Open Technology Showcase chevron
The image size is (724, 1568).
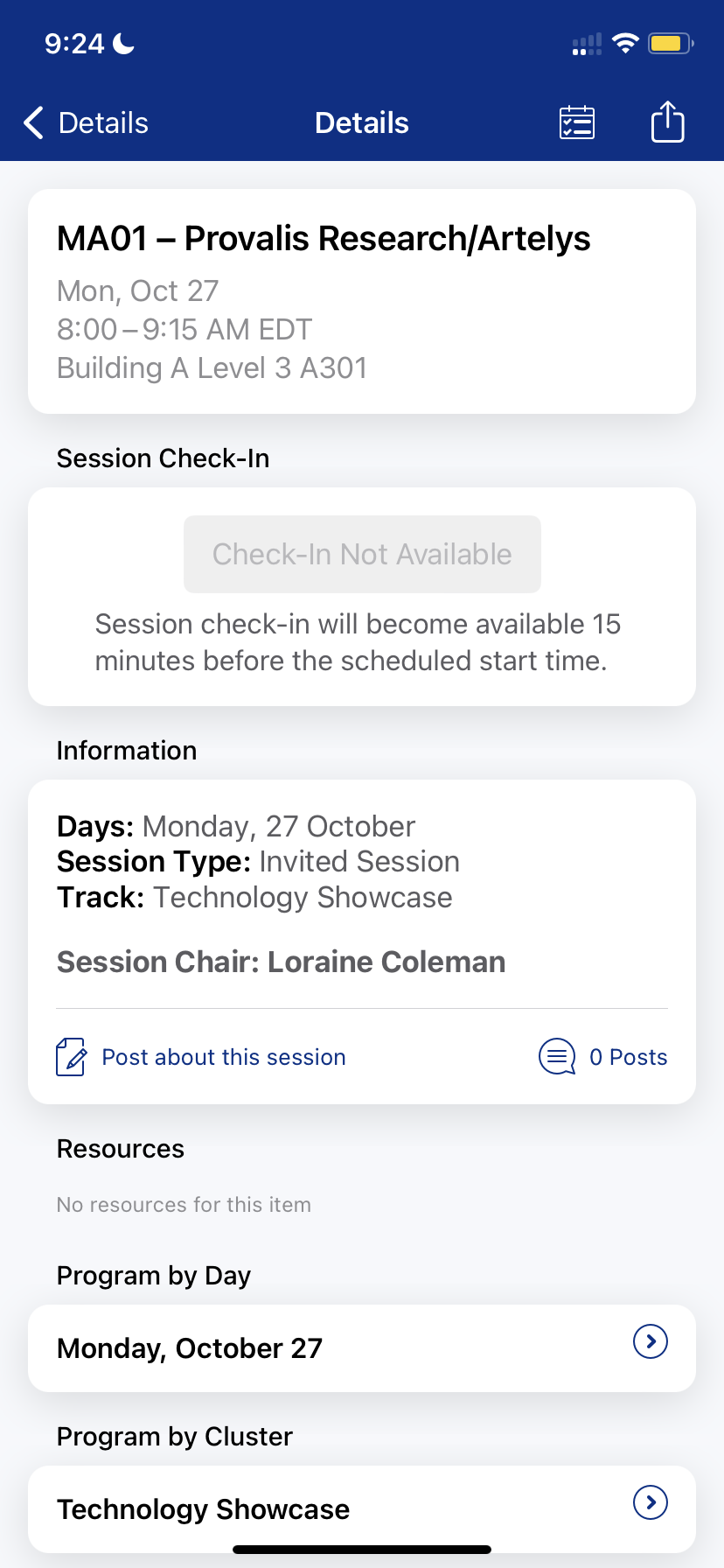(650, 1502)
